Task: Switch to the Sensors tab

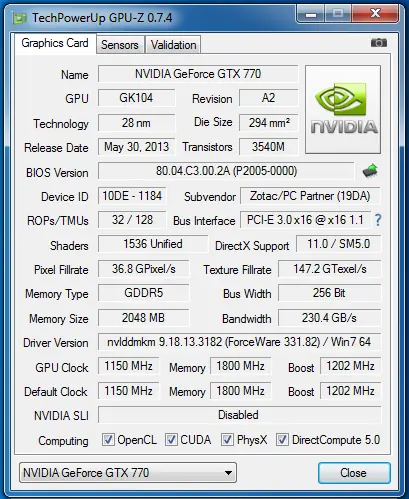Action: tap(120, 45)
